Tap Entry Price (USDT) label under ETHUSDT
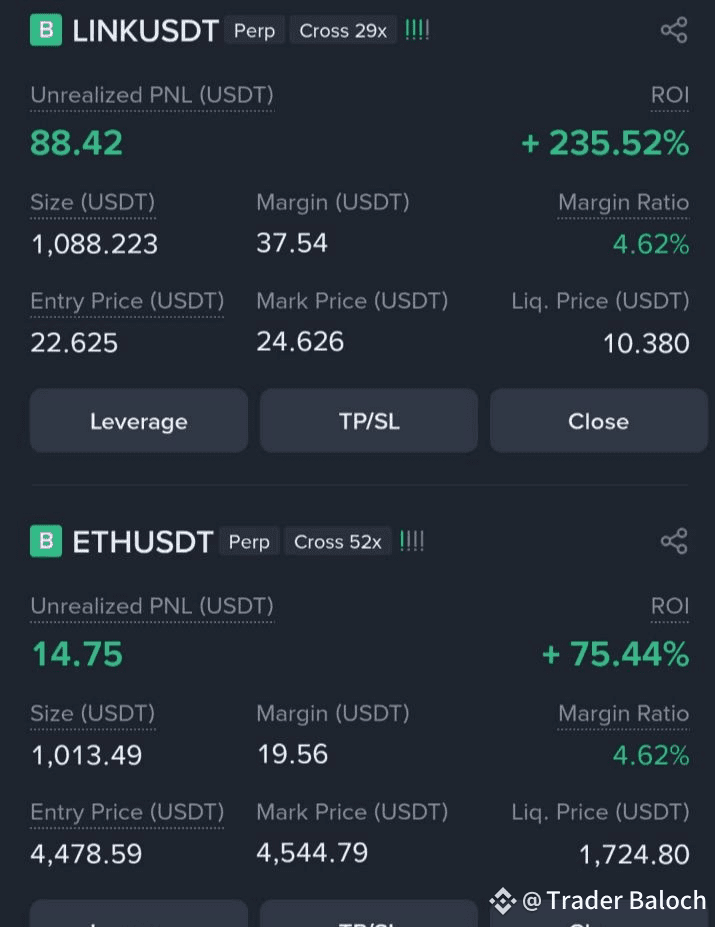 (x=127, y=812)
